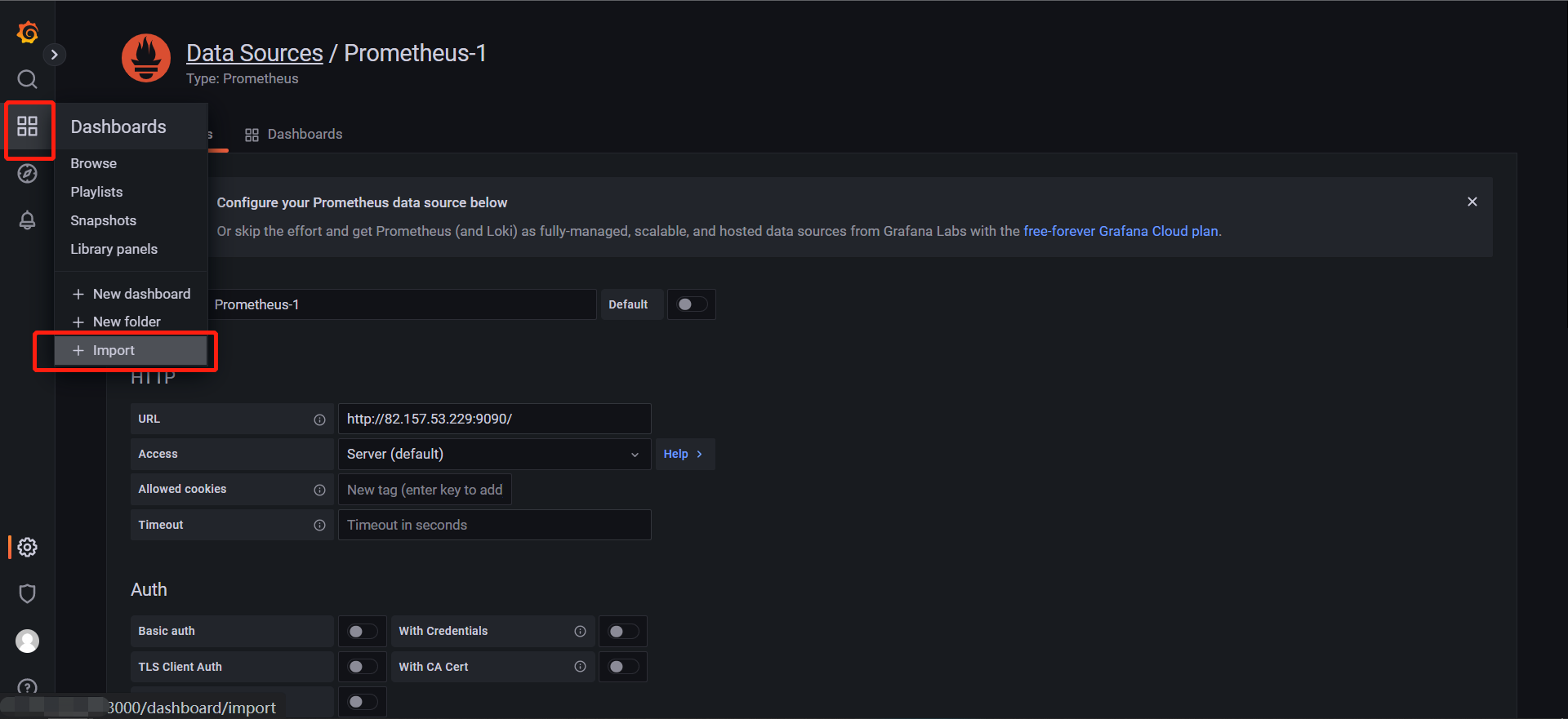Click the Allowed cookies tag input
Viewport: 1568px width, 719px height.
(x=425, y=490)
